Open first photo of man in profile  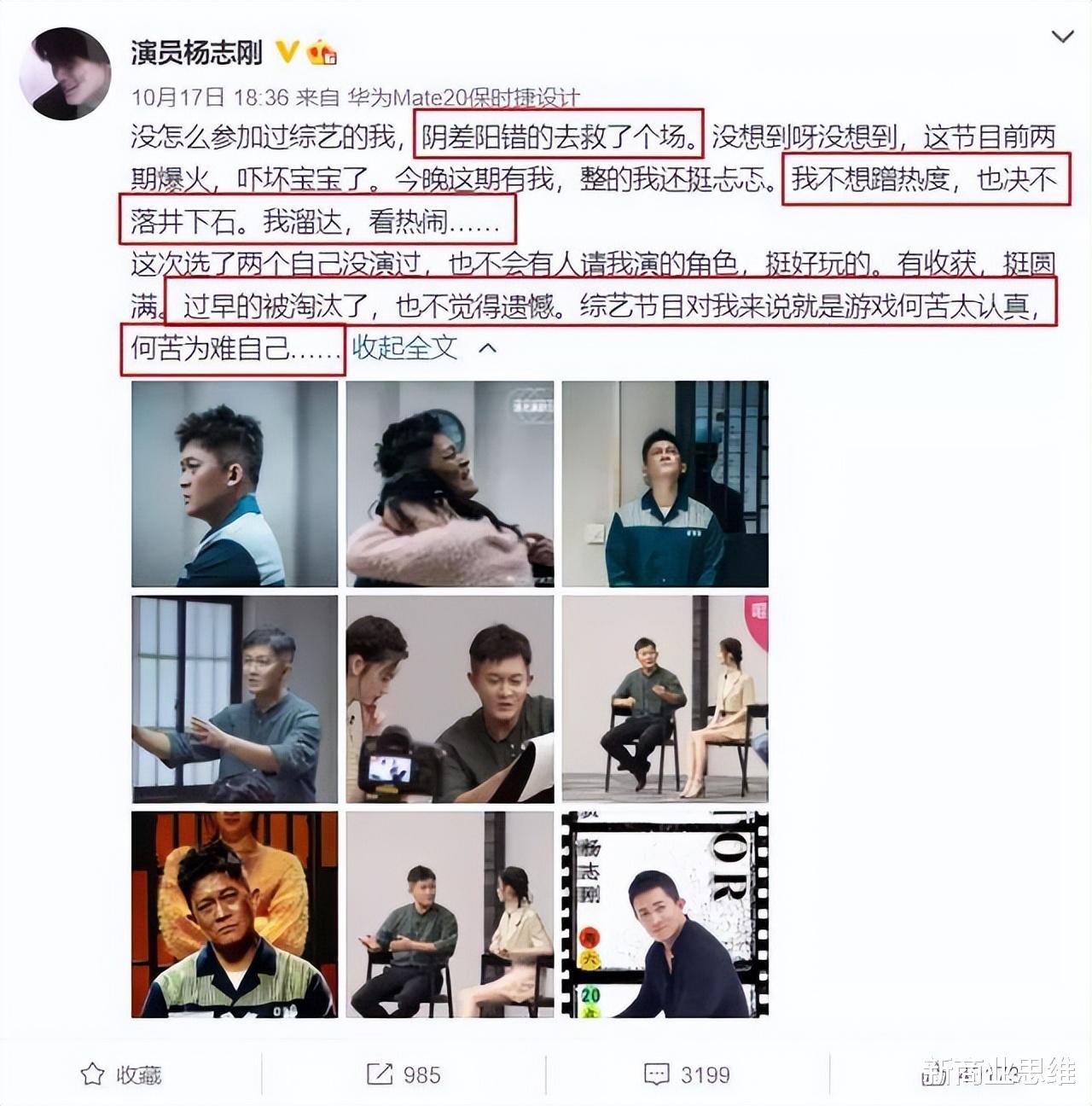coord(235,484)
